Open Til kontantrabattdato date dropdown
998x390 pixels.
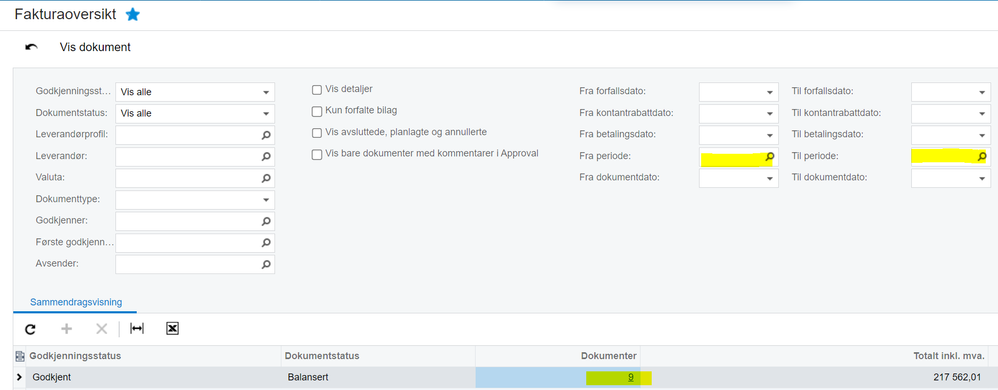click(x=982, y=114)
